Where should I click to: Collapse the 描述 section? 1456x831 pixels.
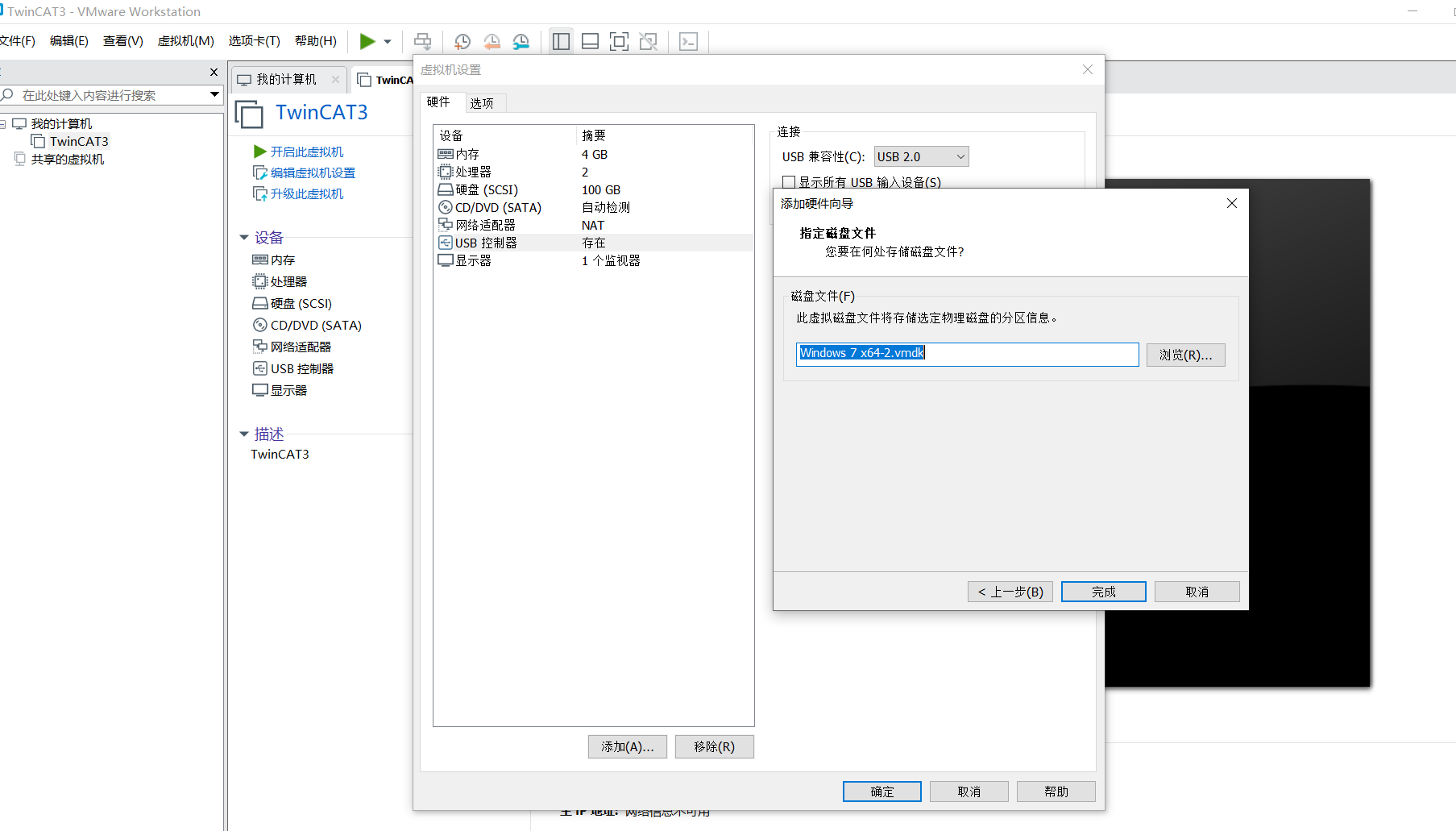pyautogui.click(x=244, y=434)
